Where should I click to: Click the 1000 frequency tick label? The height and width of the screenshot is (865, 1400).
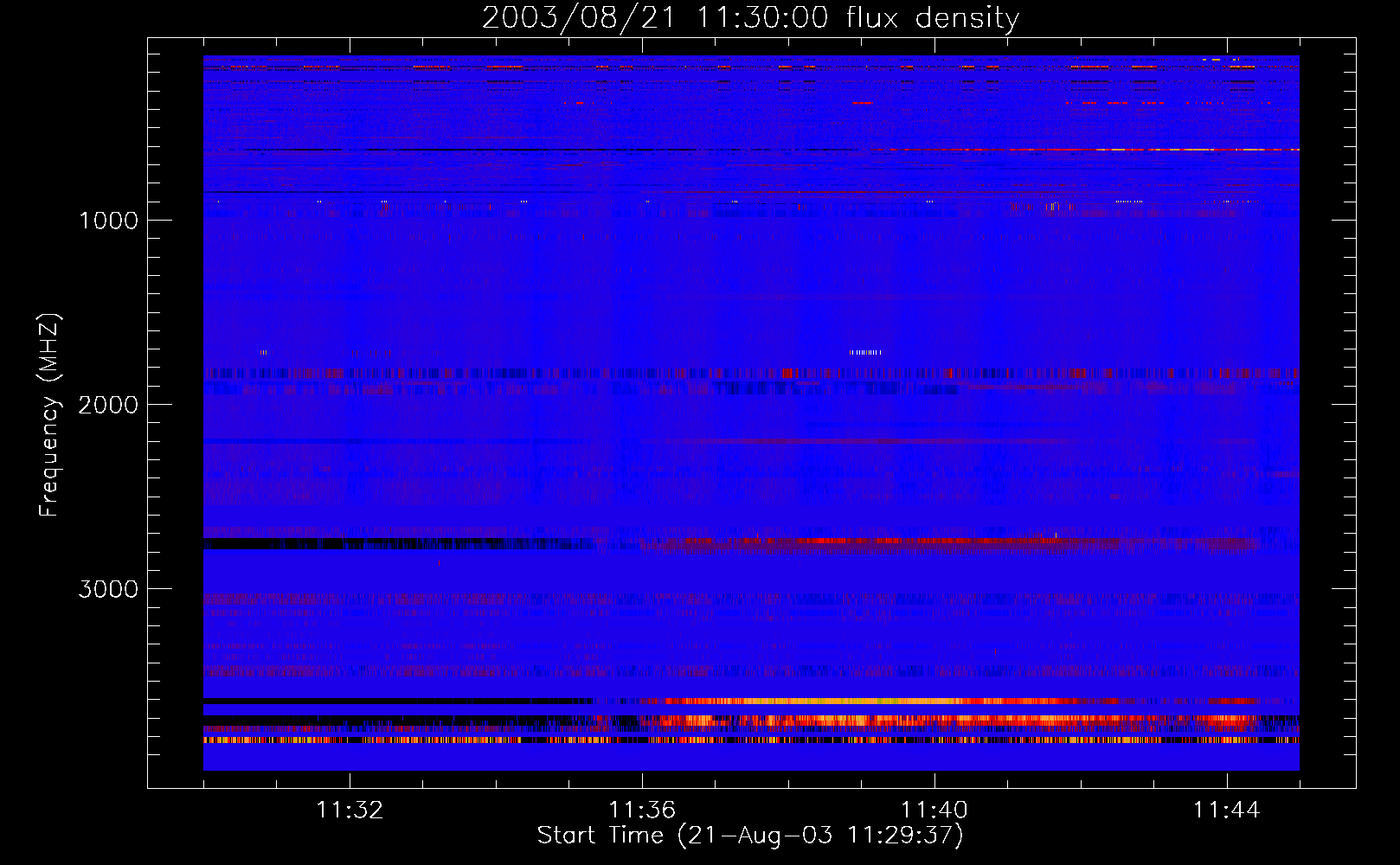(108, 221)
